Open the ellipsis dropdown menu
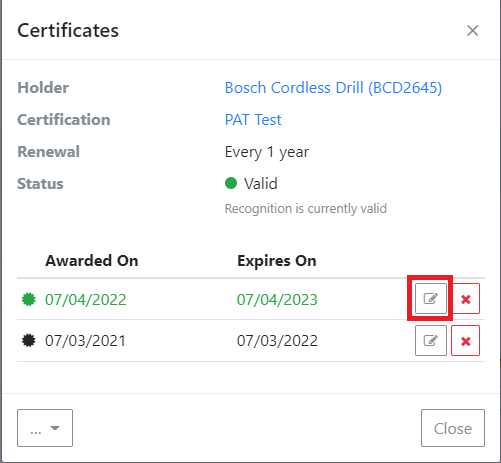 [x=45, y=428]
